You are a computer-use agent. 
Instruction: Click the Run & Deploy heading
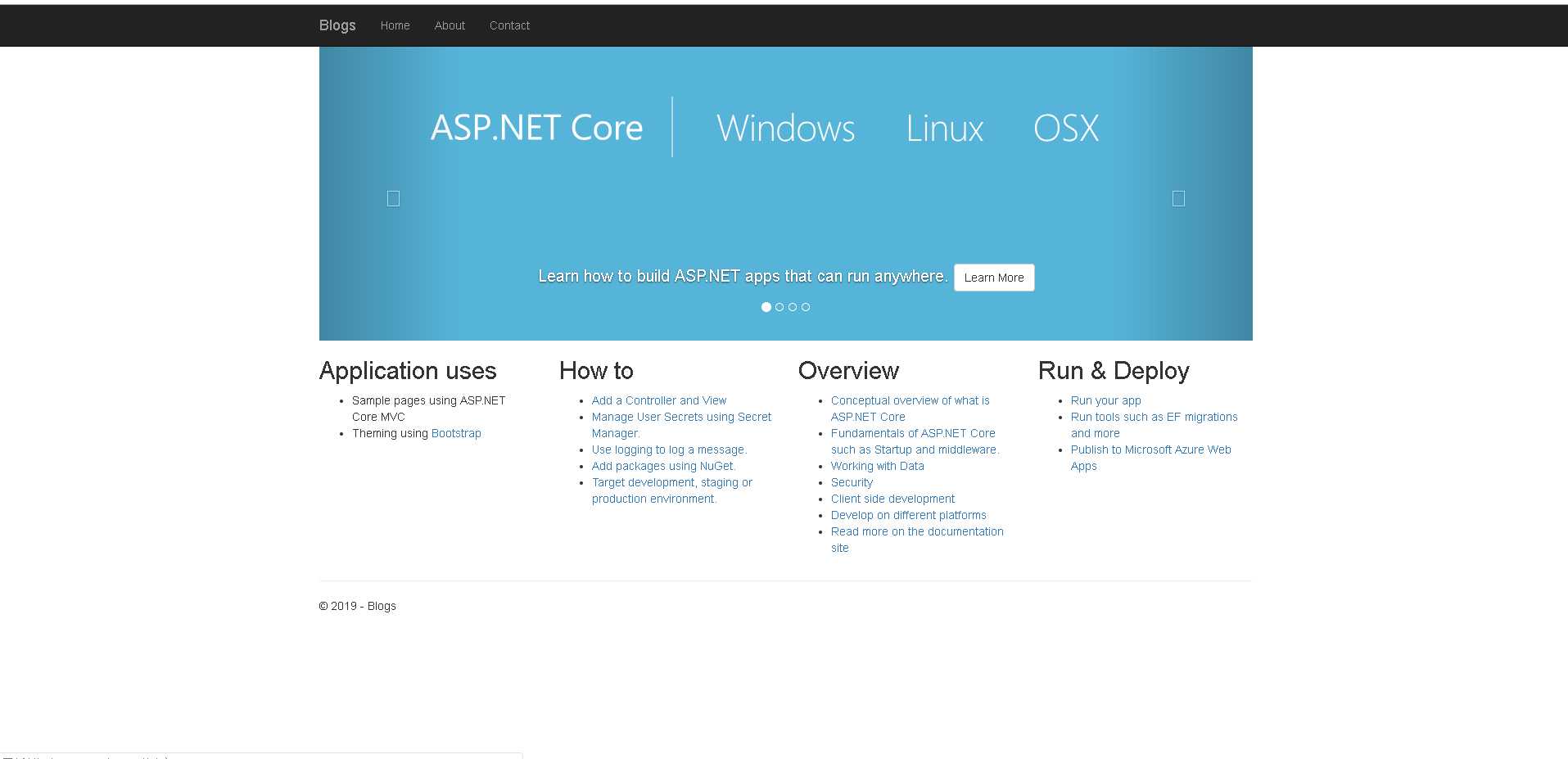click(x=1114, y=371)
